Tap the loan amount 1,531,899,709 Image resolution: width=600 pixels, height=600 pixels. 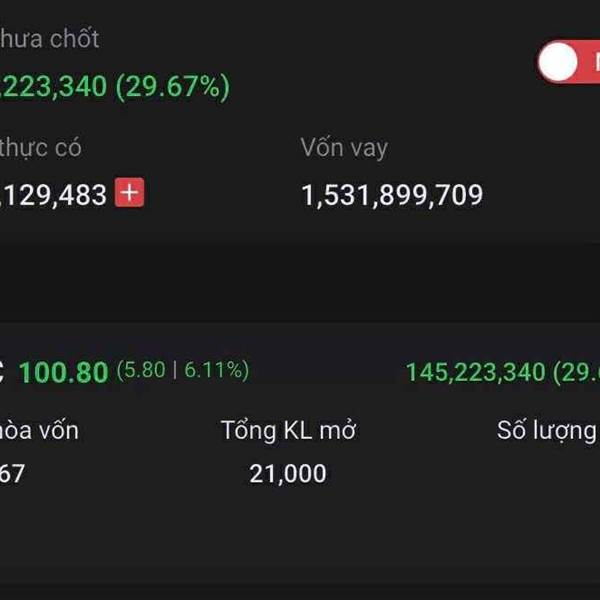pos(392,195)
